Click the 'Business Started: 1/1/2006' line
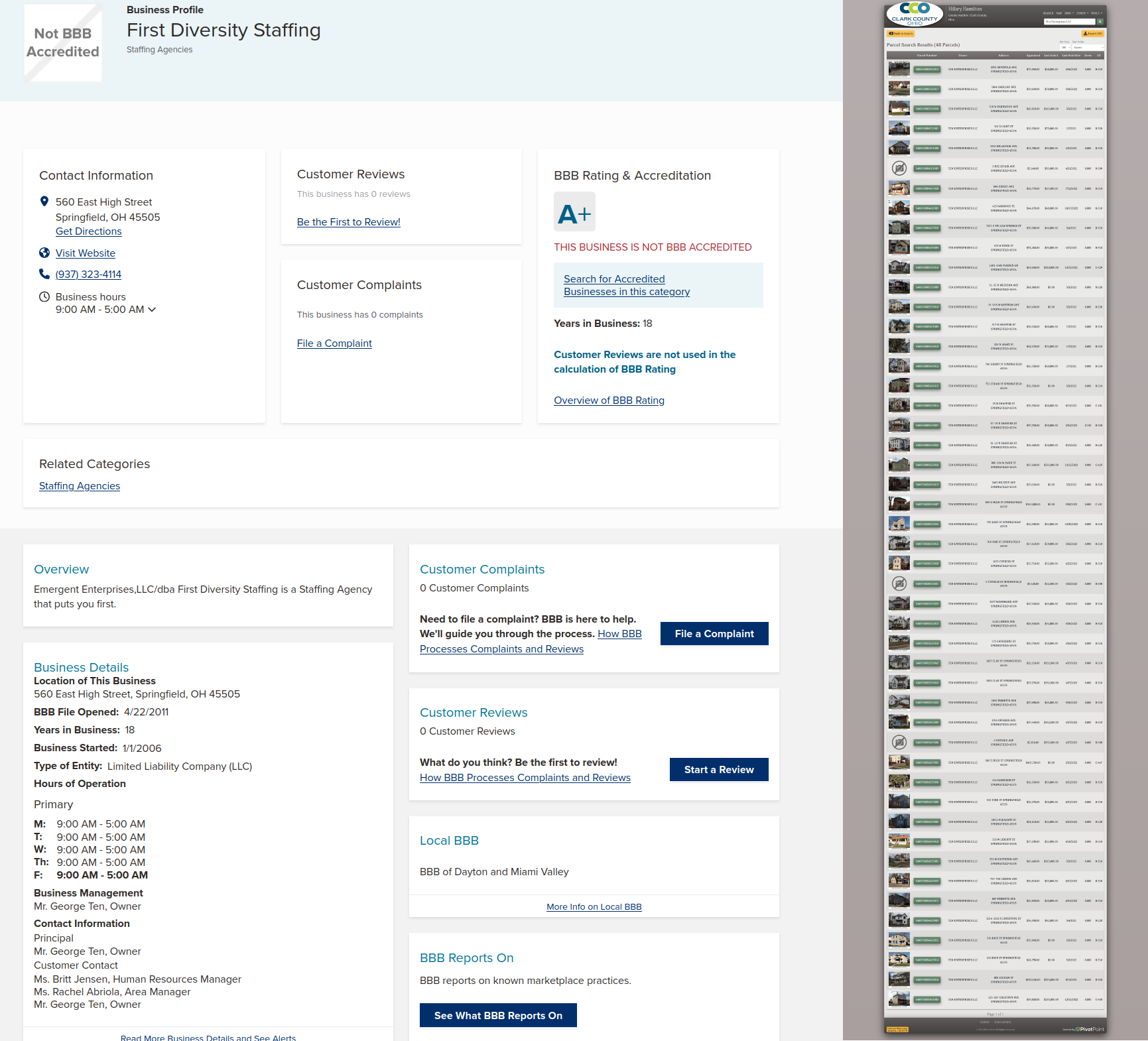Screen dimensions: 1148x1041 (x=97, y=748)
